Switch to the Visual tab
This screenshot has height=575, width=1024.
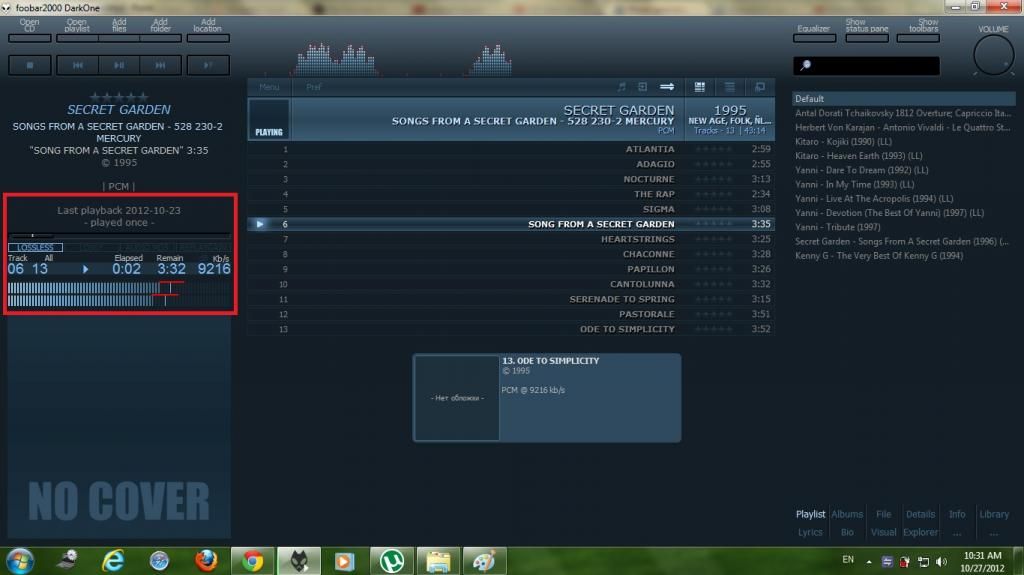pos(883,533)
